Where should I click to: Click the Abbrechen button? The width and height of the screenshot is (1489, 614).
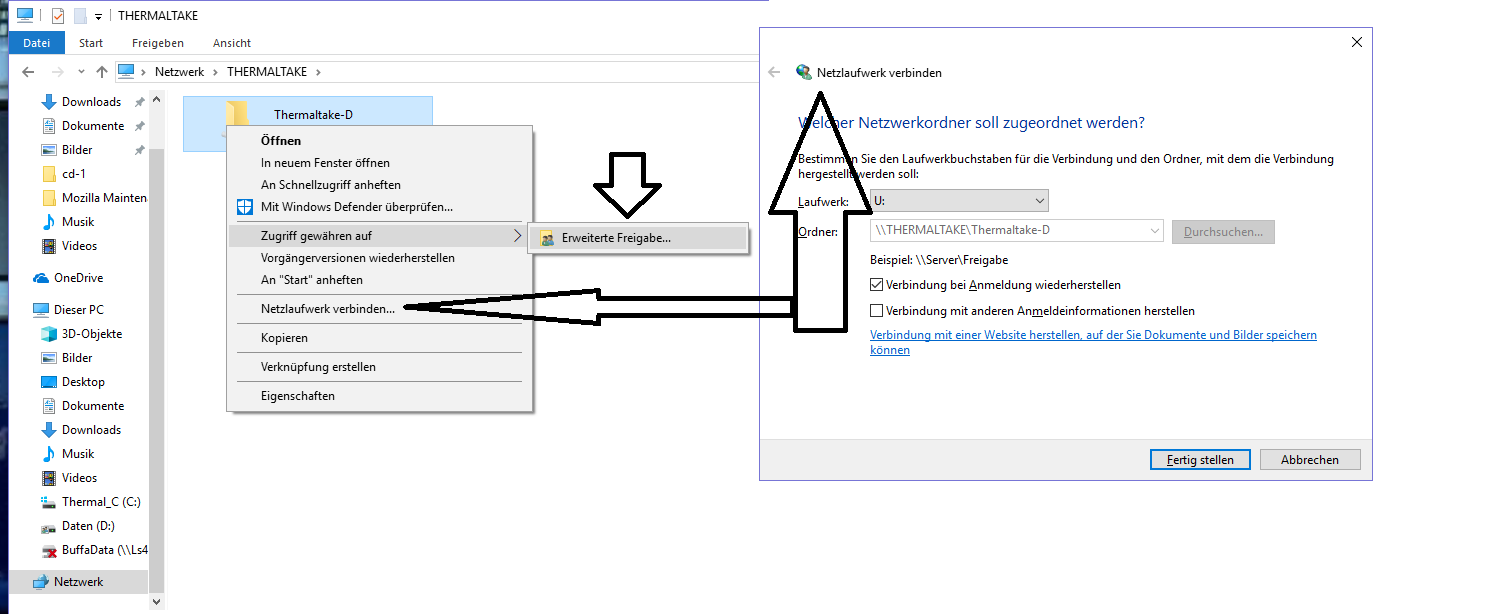pos(1310,460)
